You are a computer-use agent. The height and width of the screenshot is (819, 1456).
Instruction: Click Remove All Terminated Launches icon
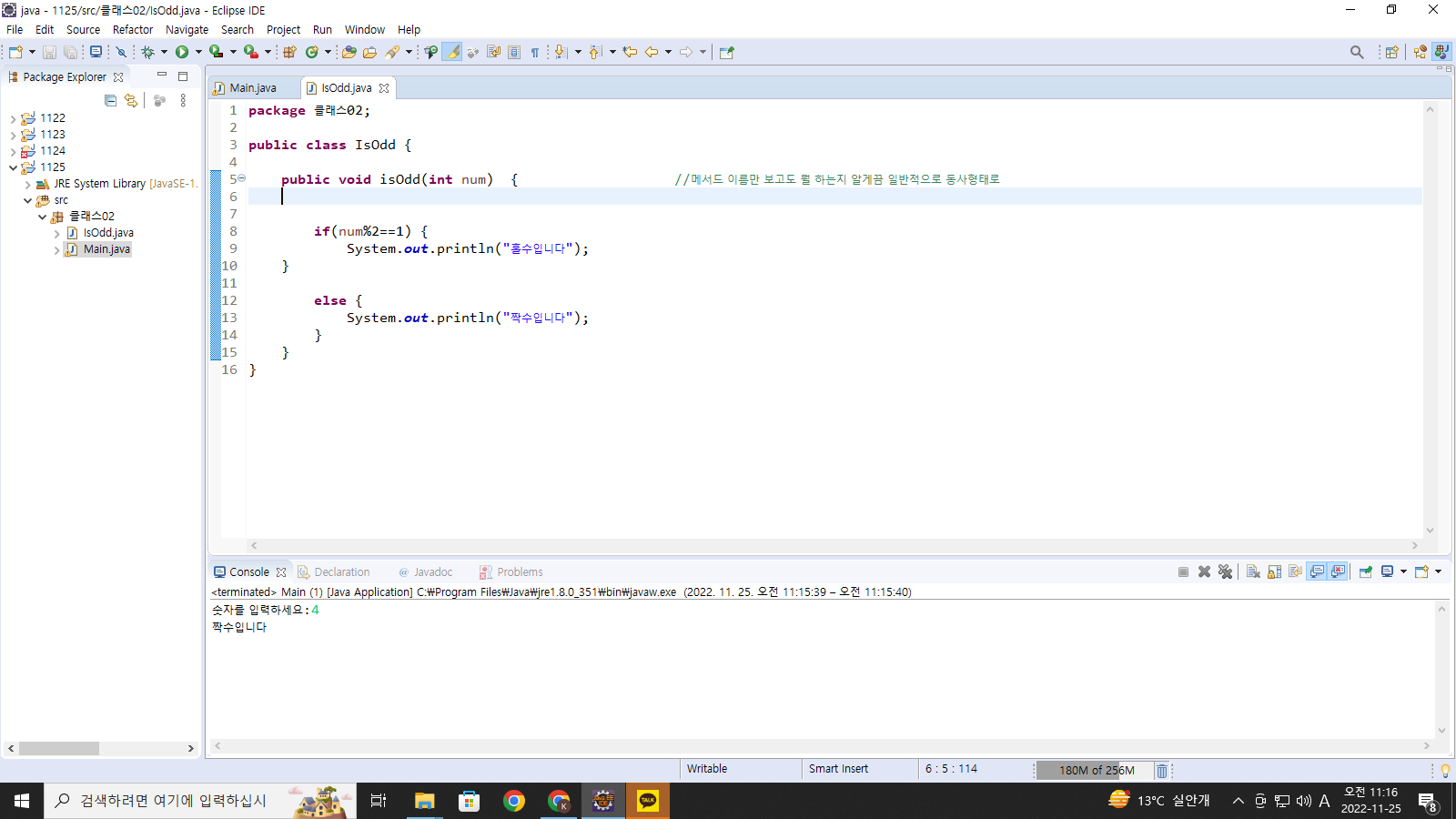coord(1225,571)
